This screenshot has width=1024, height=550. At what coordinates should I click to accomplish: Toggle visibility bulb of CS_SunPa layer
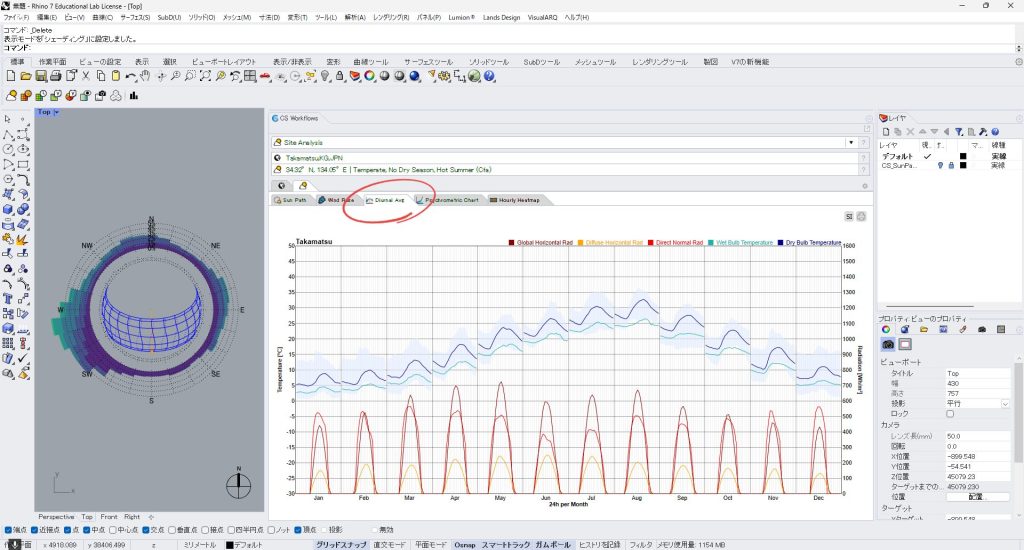point(940,166)
